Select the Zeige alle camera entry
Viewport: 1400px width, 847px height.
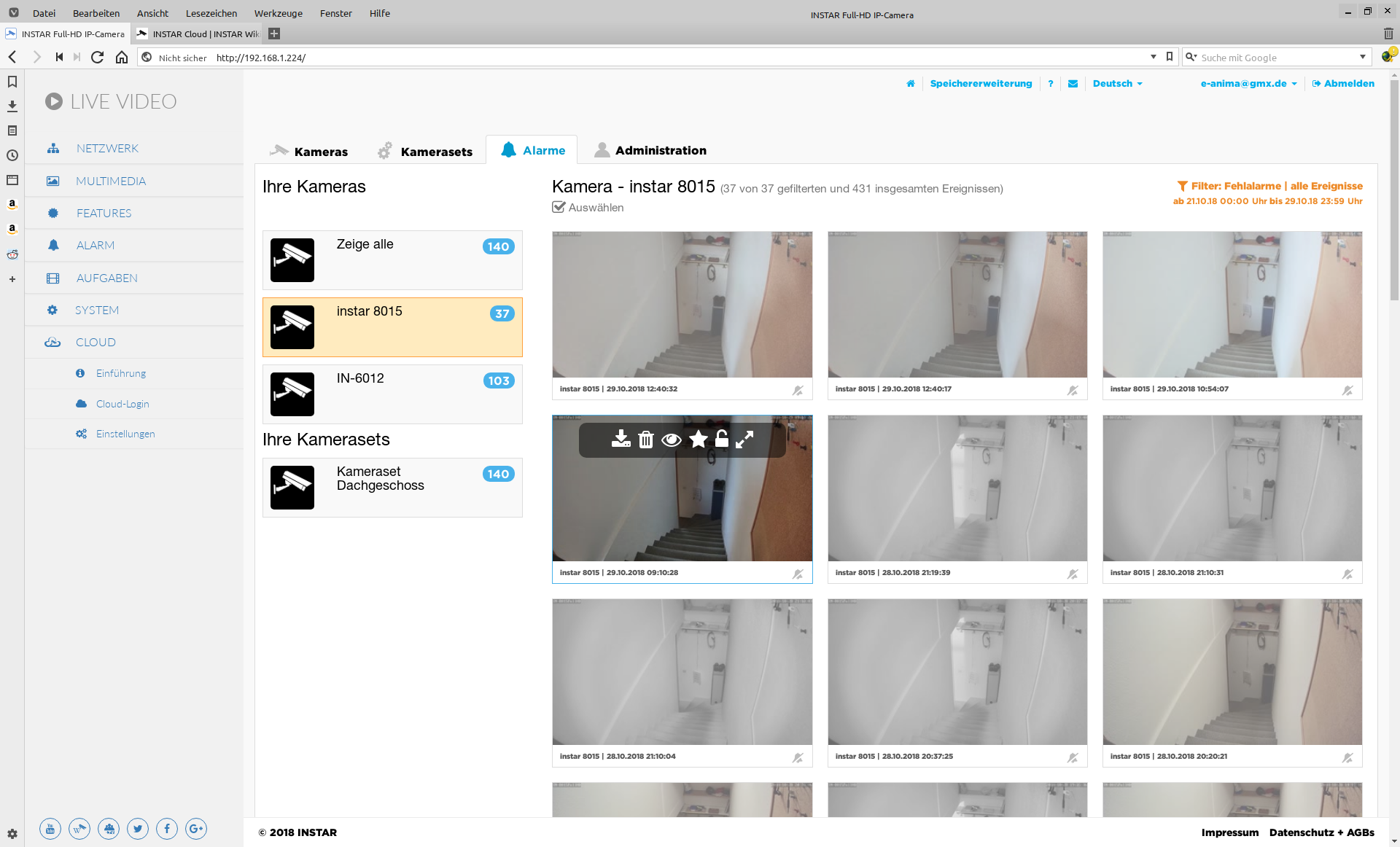[x=392, y=260]
